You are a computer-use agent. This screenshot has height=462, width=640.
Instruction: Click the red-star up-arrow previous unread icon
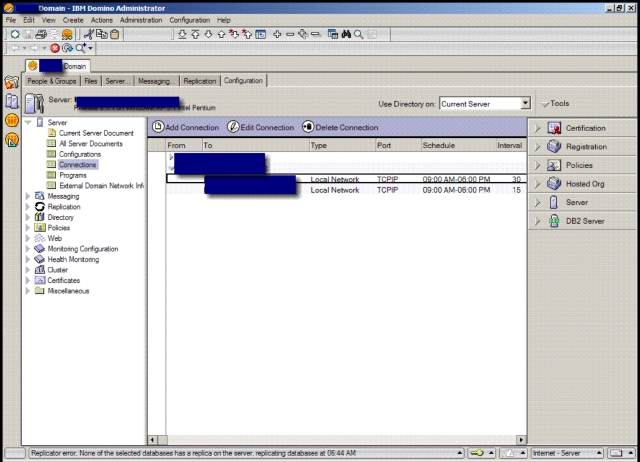(247, 34)
